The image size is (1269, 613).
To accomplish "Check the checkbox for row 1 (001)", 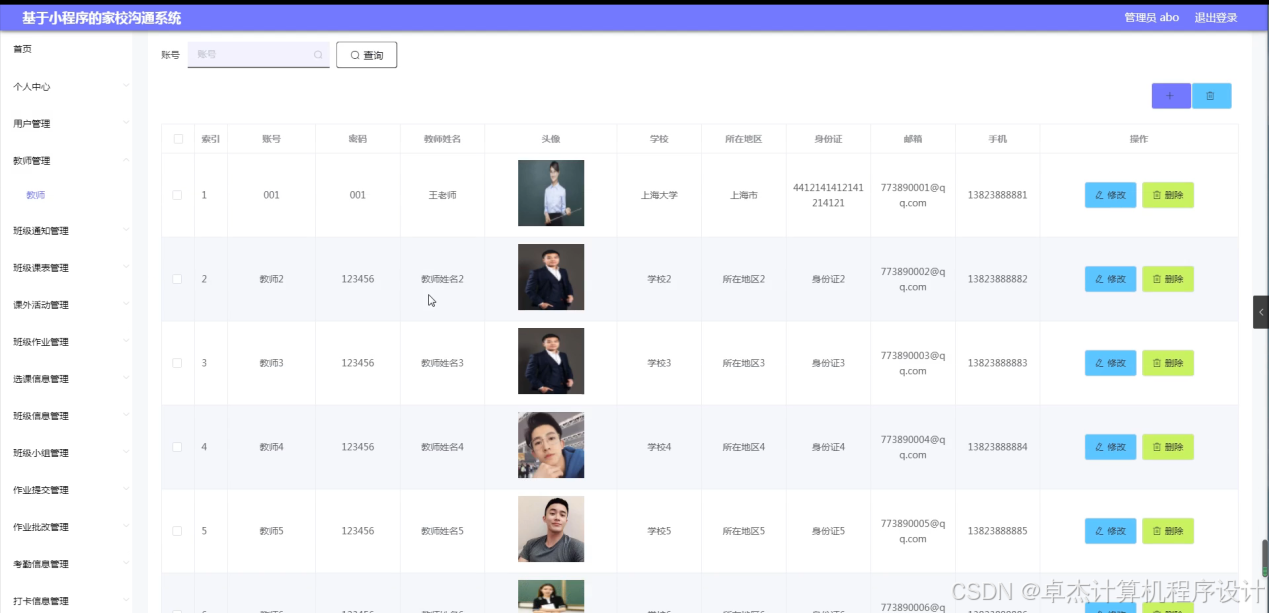I will tap(178, 195).
